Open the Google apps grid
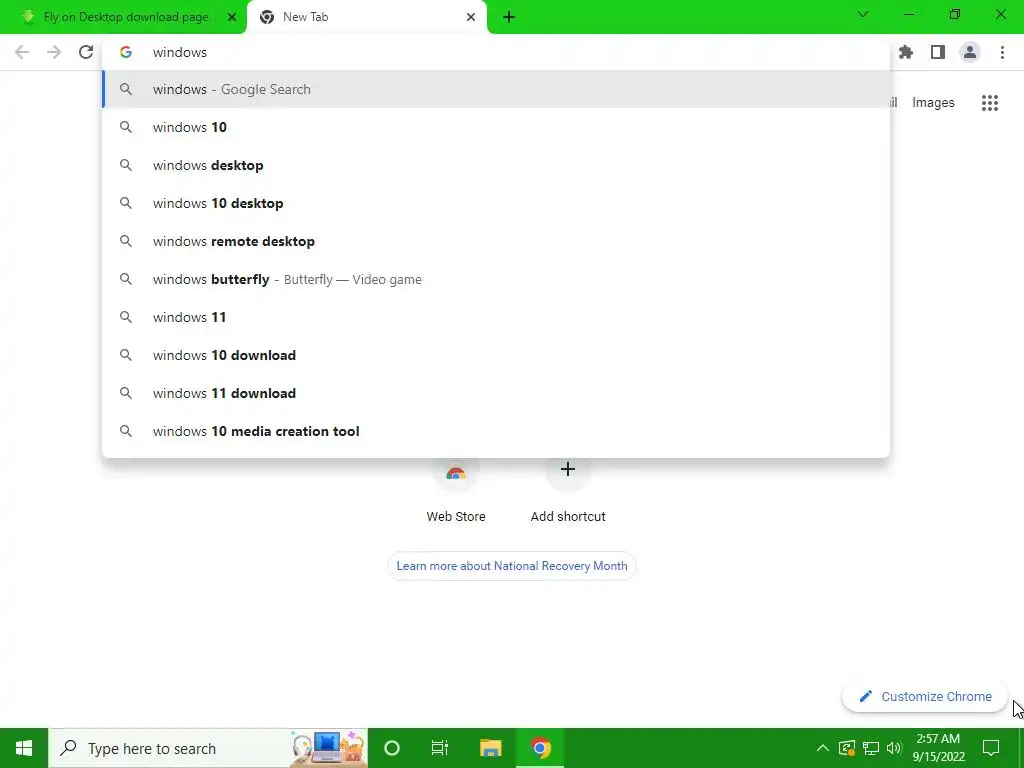Viewport: 1024px width, 768px height. (x=990, y=103)
